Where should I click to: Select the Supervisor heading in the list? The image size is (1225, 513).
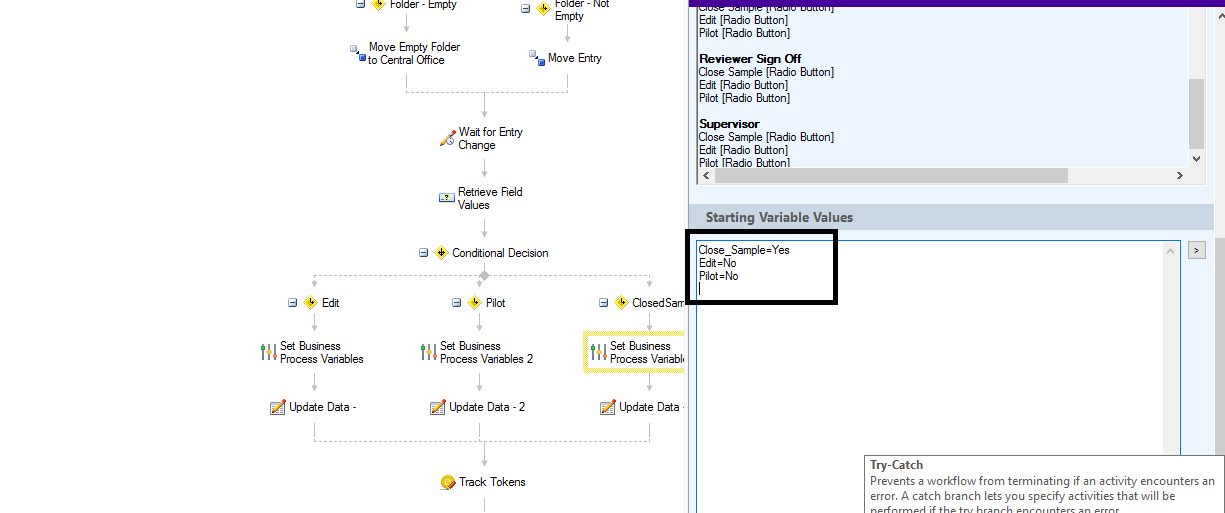coord(729,124)
